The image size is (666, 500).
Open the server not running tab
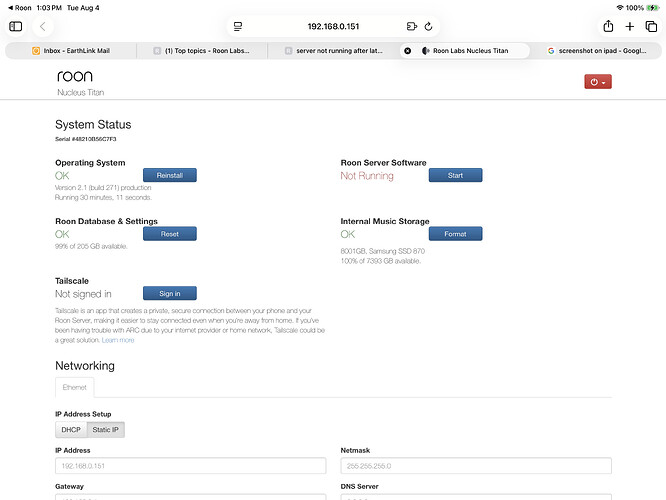[333, 51]
